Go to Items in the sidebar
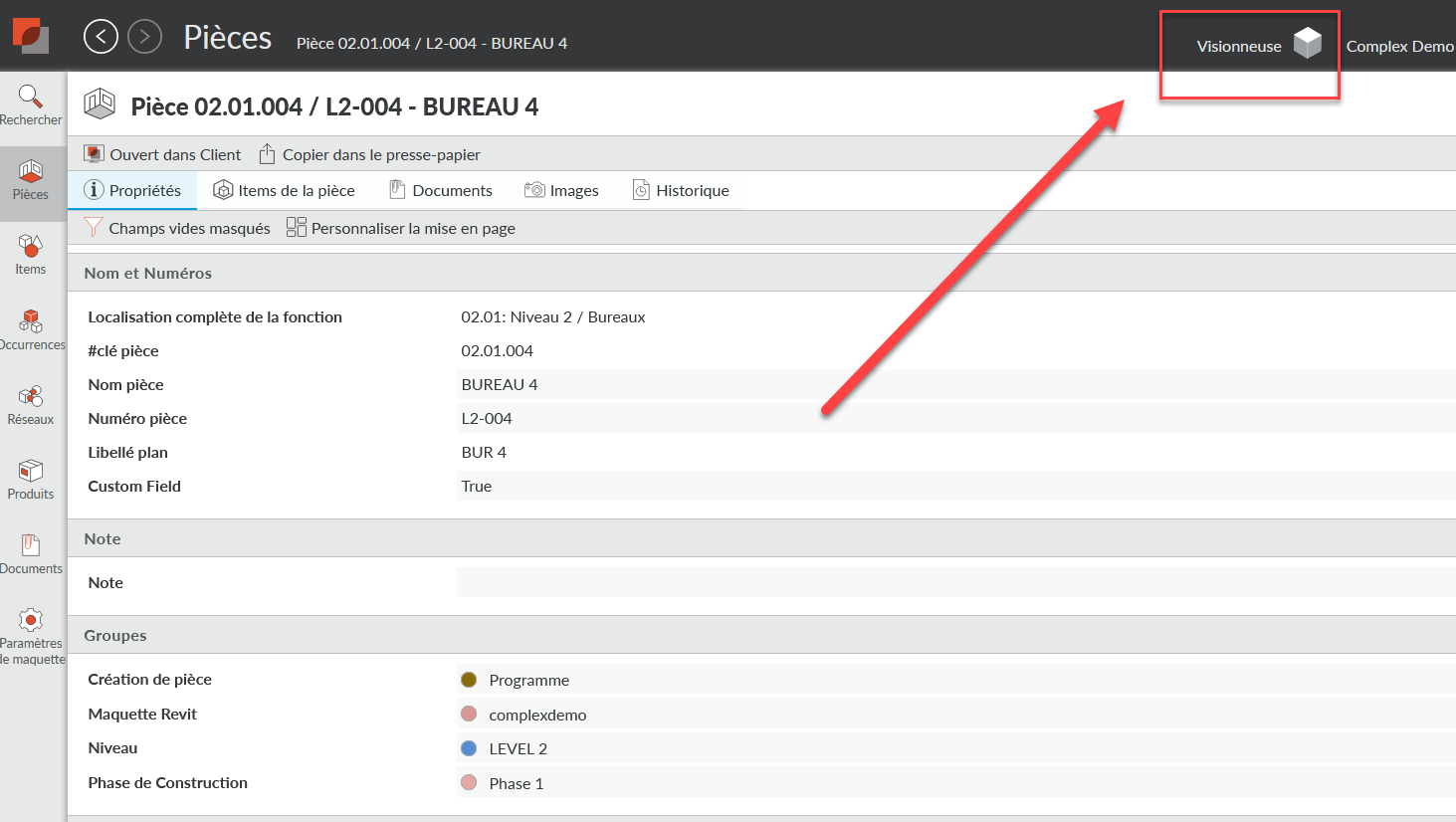Viewport: 1456px width, 822px height. pos(31,255)
